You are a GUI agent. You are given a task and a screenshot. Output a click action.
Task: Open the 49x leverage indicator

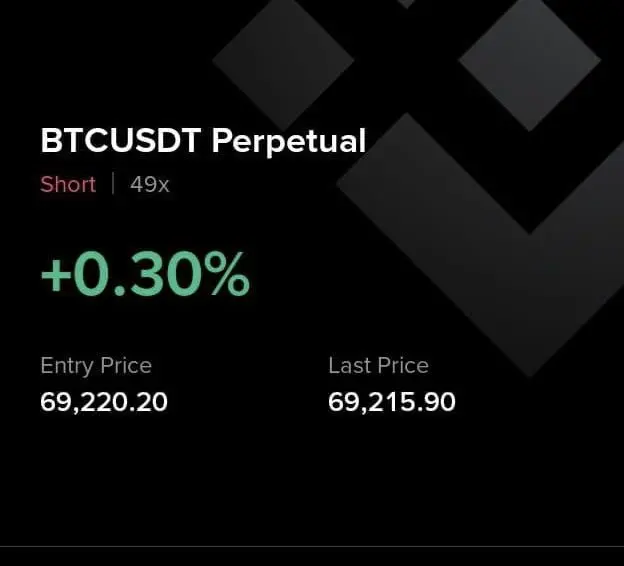click(x=150, y=185)
